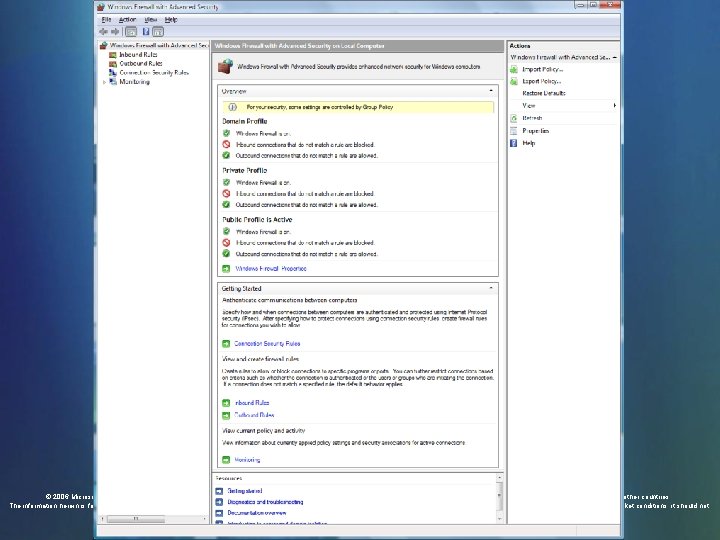Collapse the Overview section

click(491, 91)
